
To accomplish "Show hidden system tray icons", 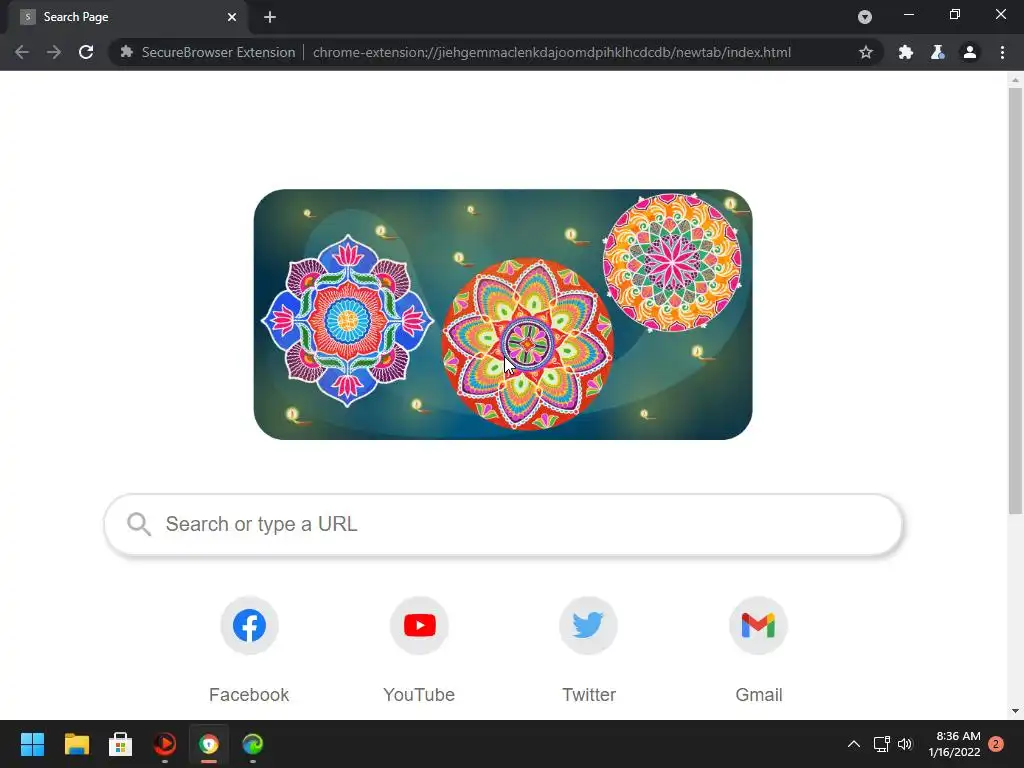I will coord(854,744).
